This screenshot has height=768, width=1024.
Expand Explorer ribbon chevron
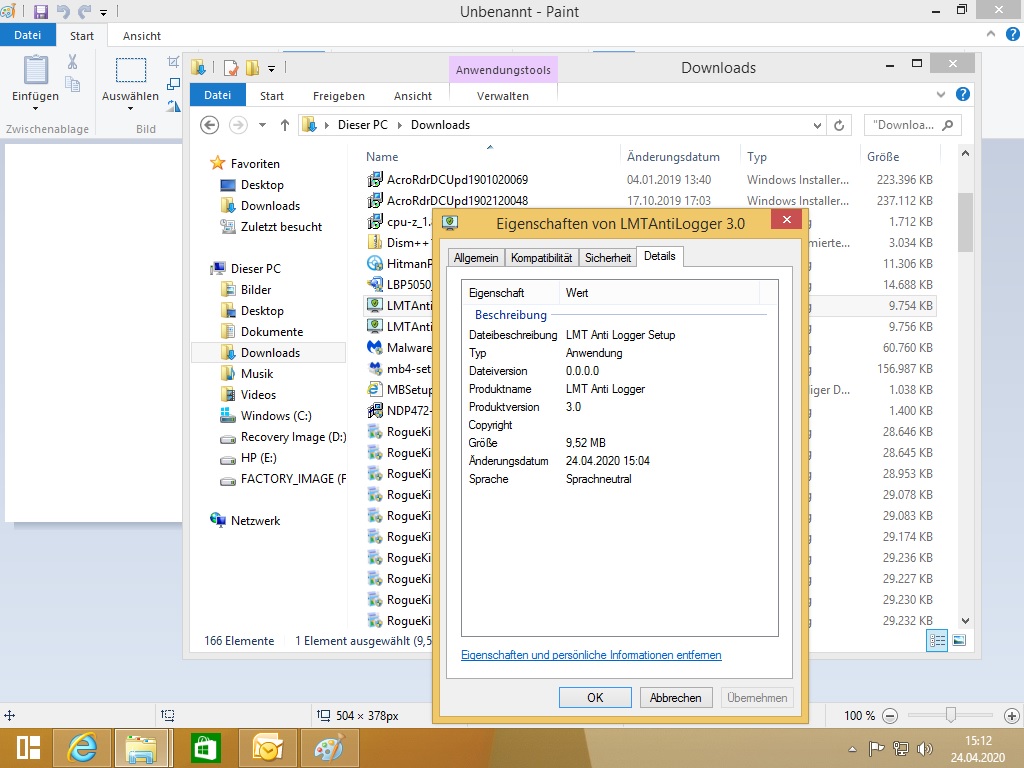(x=941, y=95)
